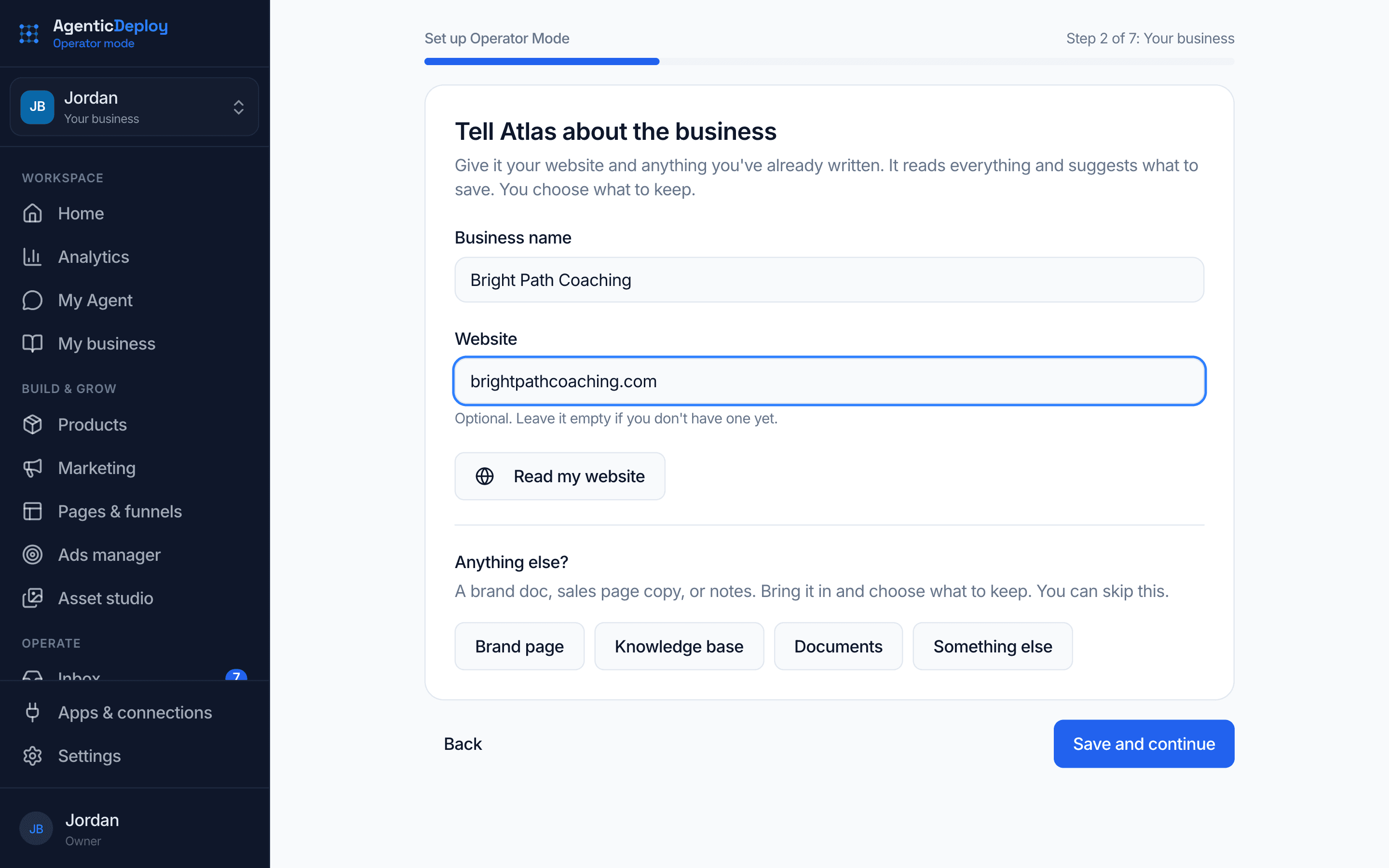This screenshot has width=1389, height=868.
Task: Click the JB avatar beside Jordan Owner
Action: 36,828
